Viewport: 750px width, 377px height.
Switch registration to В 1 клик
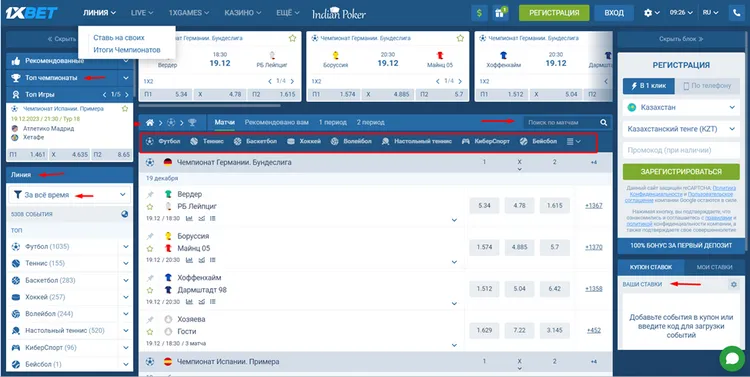tap(649, 86)
